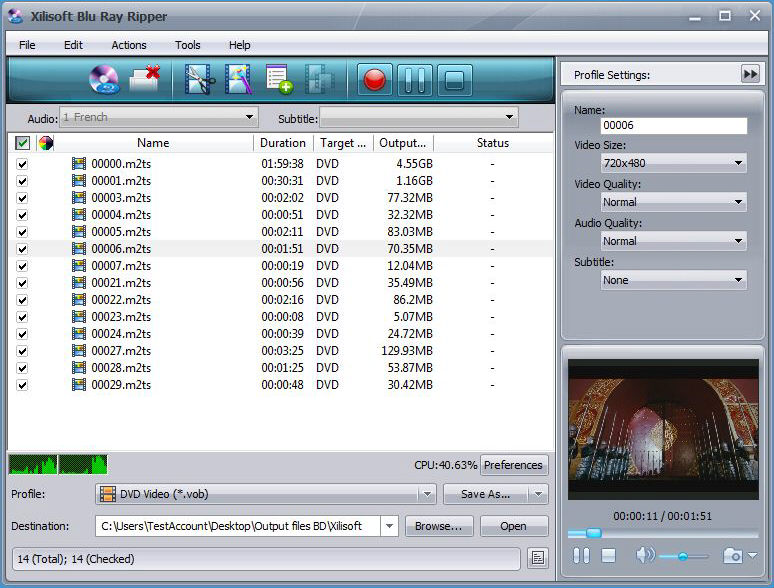Uncheck the 00024.m2ts checkbox
The height and width of the screenshot is (588, 774).
22,334
